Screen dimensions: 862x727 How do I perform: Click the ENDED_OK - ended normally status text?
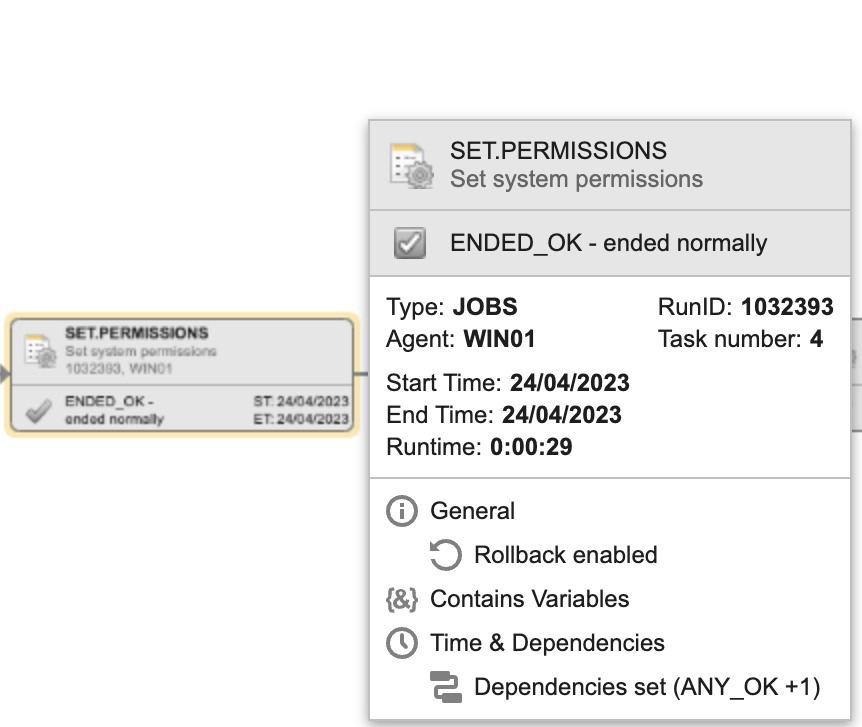click(x=609, y=243)
